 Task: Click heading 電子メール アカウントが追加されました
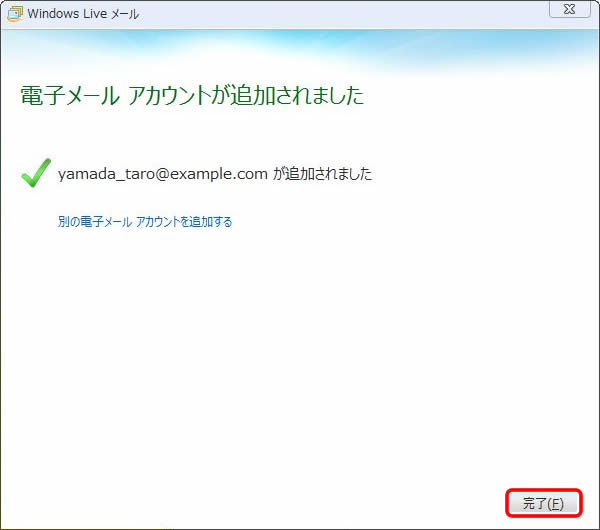(x=192, y=95)
